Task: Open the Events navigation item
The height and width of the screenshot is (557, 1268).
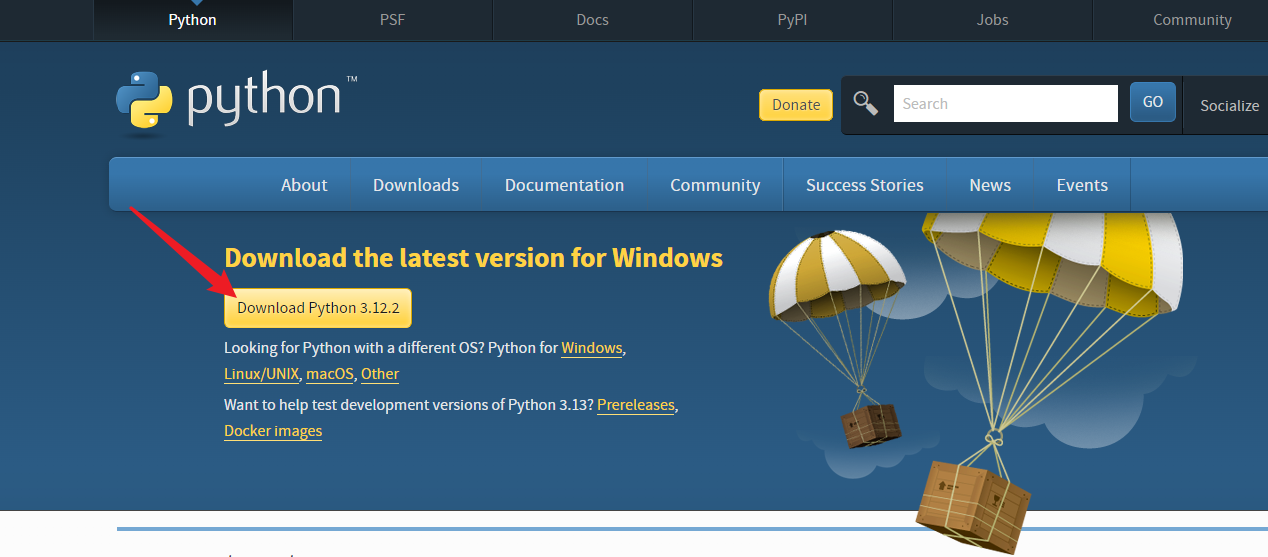Action: tap(1082, 185)
